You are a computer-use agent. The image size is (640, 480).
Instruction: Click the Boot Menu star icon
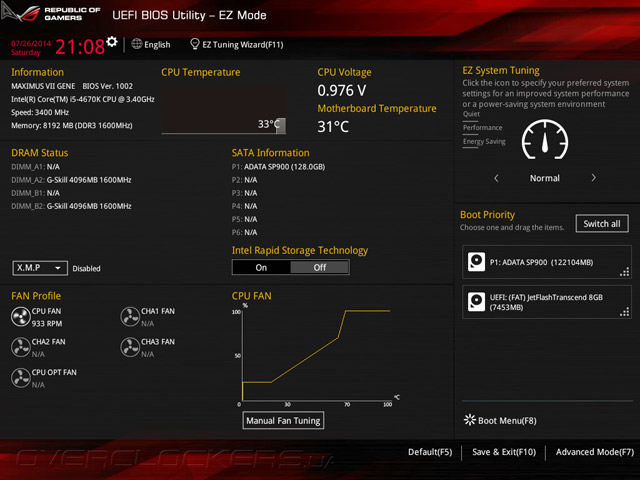click(470, 420)
